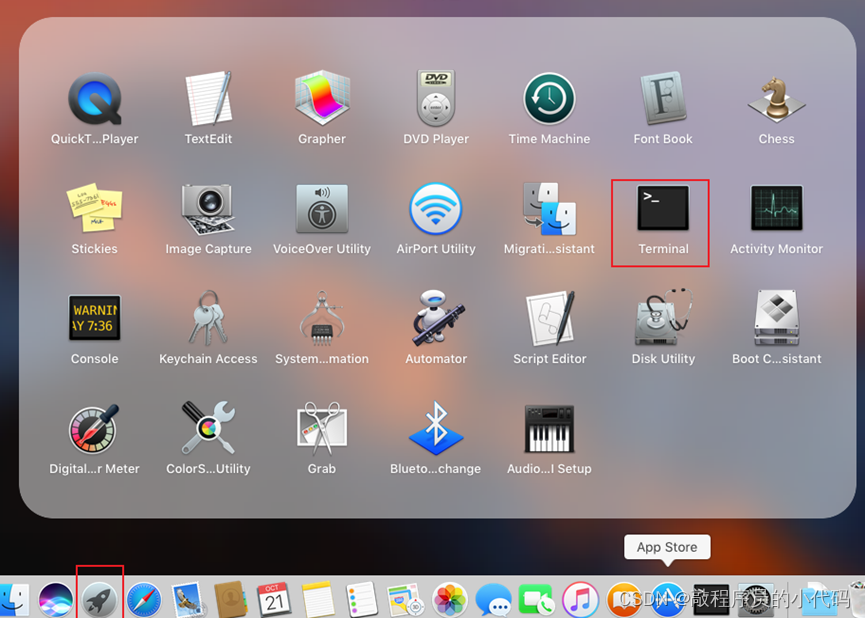
Task: Launch Keychain Access
Action: (209, 318)
